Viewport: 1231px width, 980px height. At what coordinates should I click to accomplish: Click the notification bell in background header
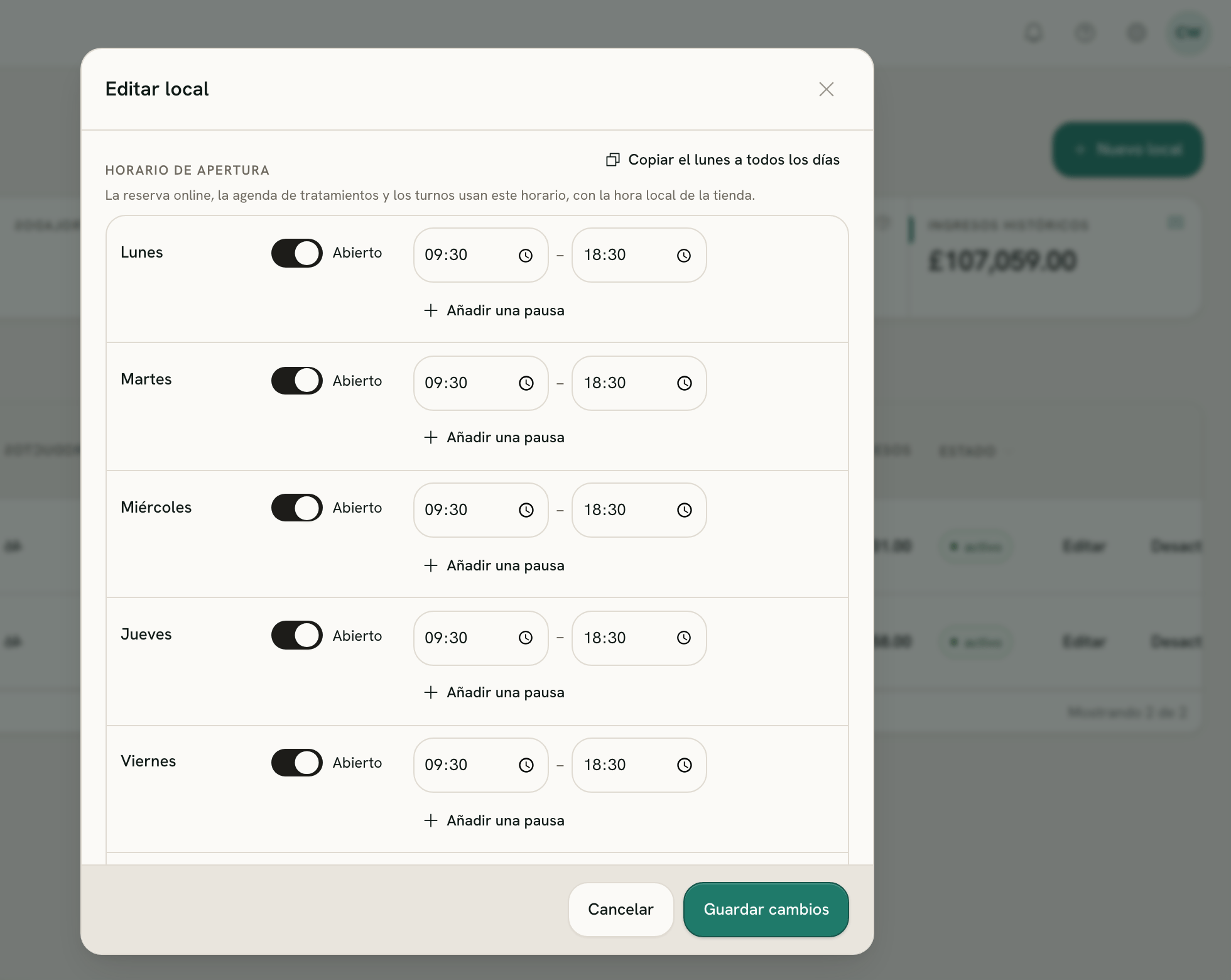click(1034, 33)
